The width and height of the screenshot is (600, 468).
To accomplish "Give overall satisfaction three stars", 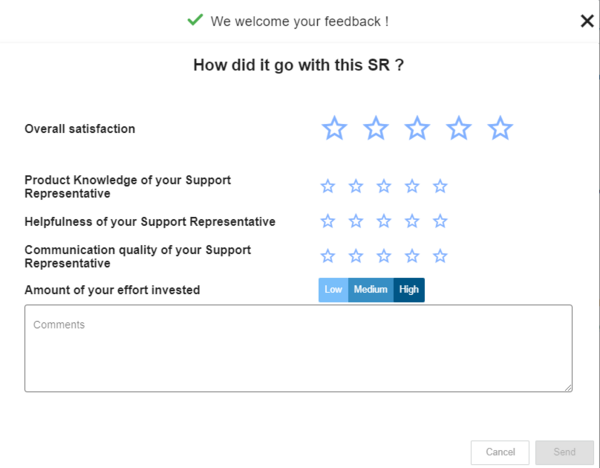I will tap(417, 128).
